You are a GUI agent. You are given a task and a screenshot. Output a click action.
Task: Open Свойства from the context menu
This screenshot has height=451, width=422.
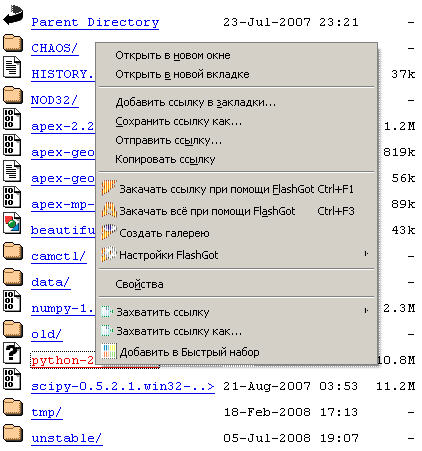pyautogui.click(x=139, y=284)
